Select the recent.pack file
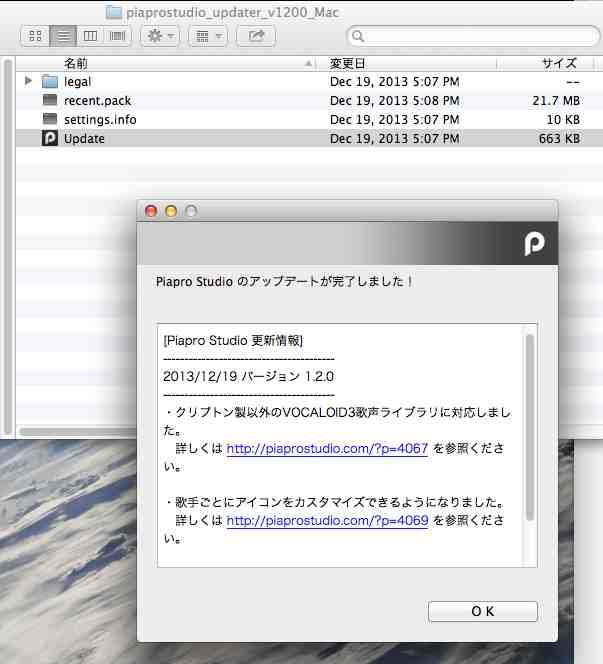Image resolution: width=603 pixels, height=664 pixels. tap(97, 101)
